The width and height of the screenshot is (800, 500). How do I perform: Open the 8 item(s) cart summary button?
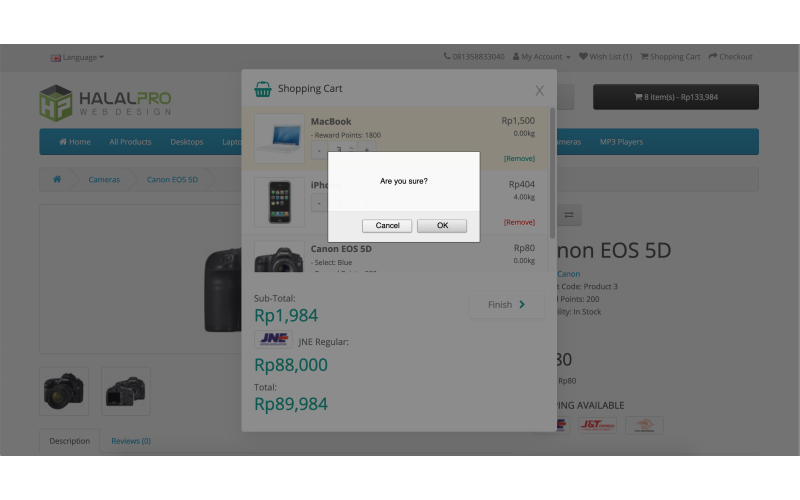pos(676,97)
